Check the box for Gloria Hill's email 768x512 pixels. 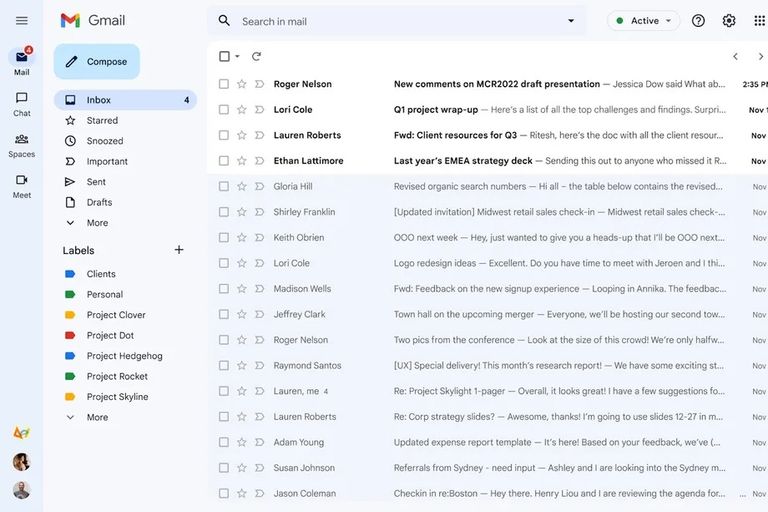[x=224, y=186]
